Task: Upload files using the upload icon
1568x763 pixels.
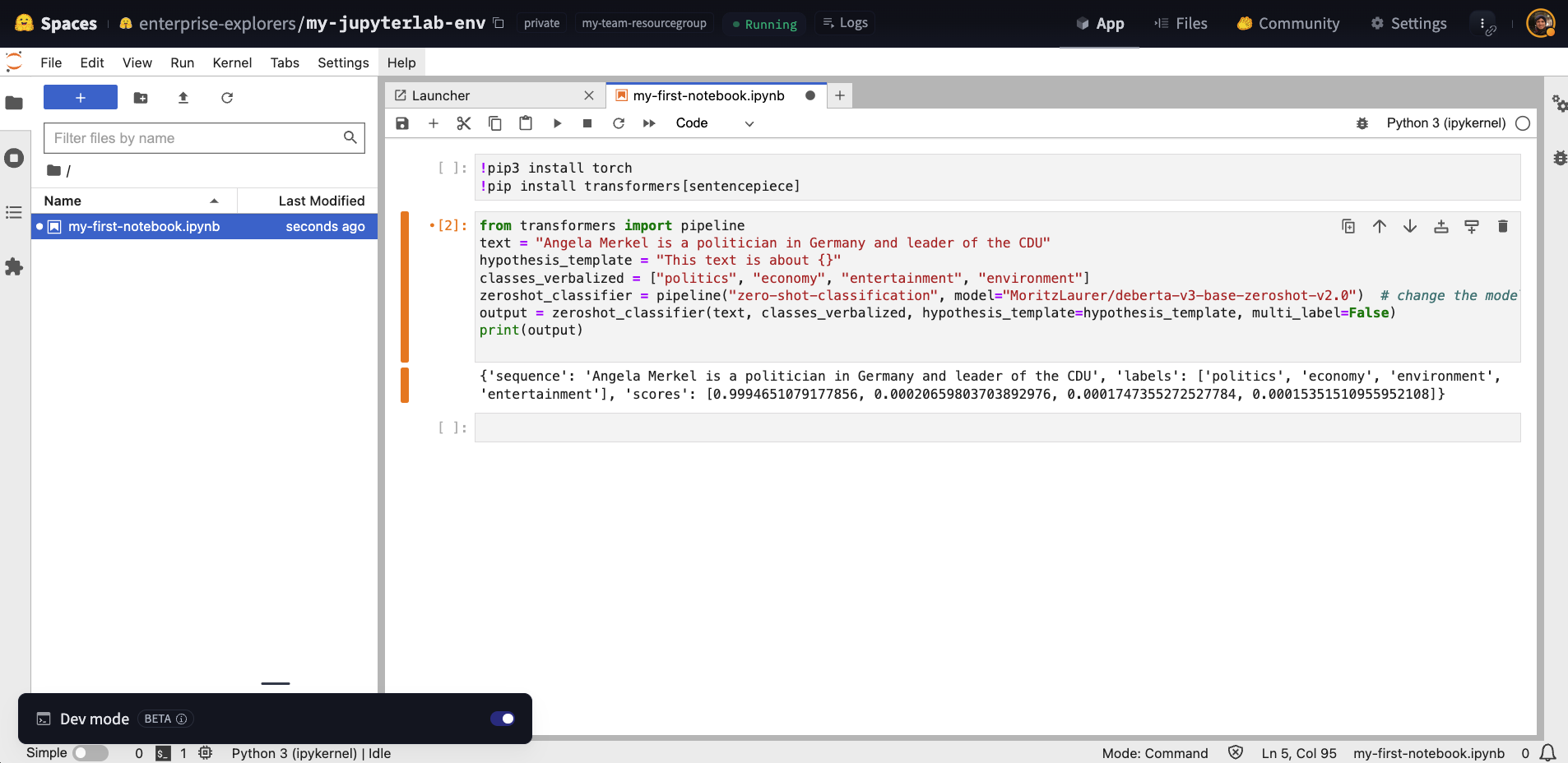Action: point(183,98)
